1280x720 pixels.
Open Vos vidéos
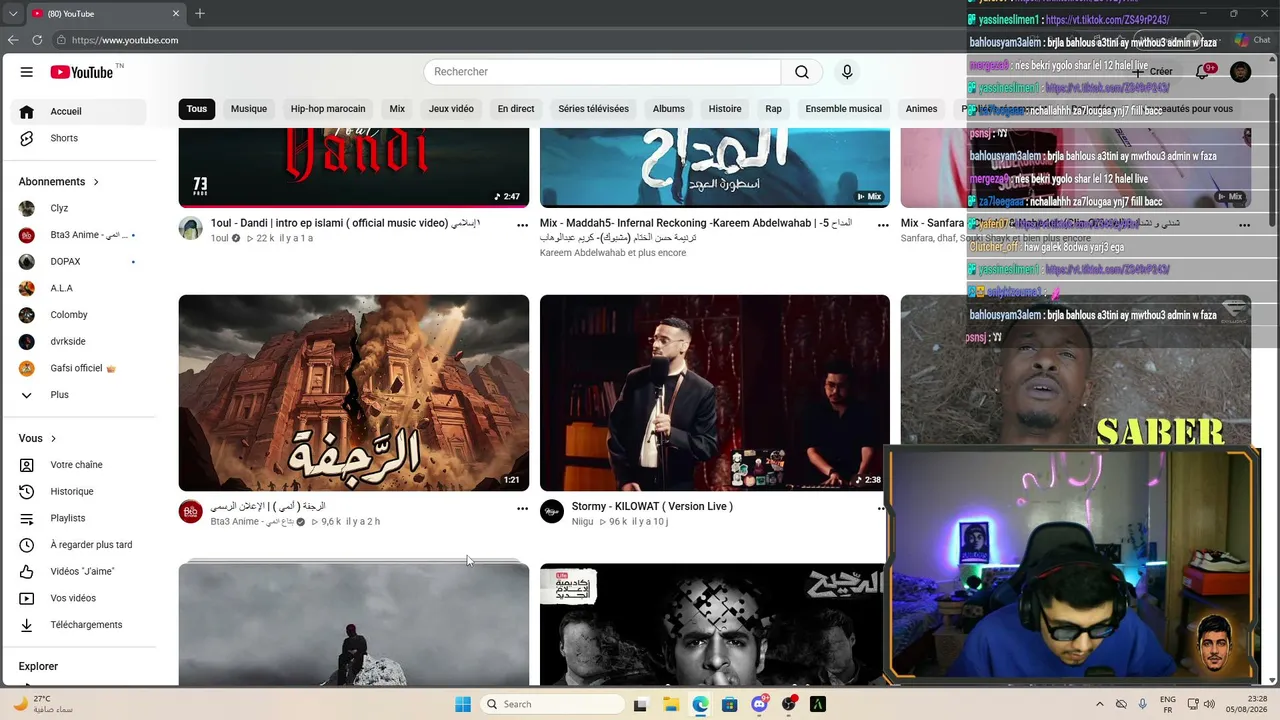pyautogui.click(x=78, y=598)
